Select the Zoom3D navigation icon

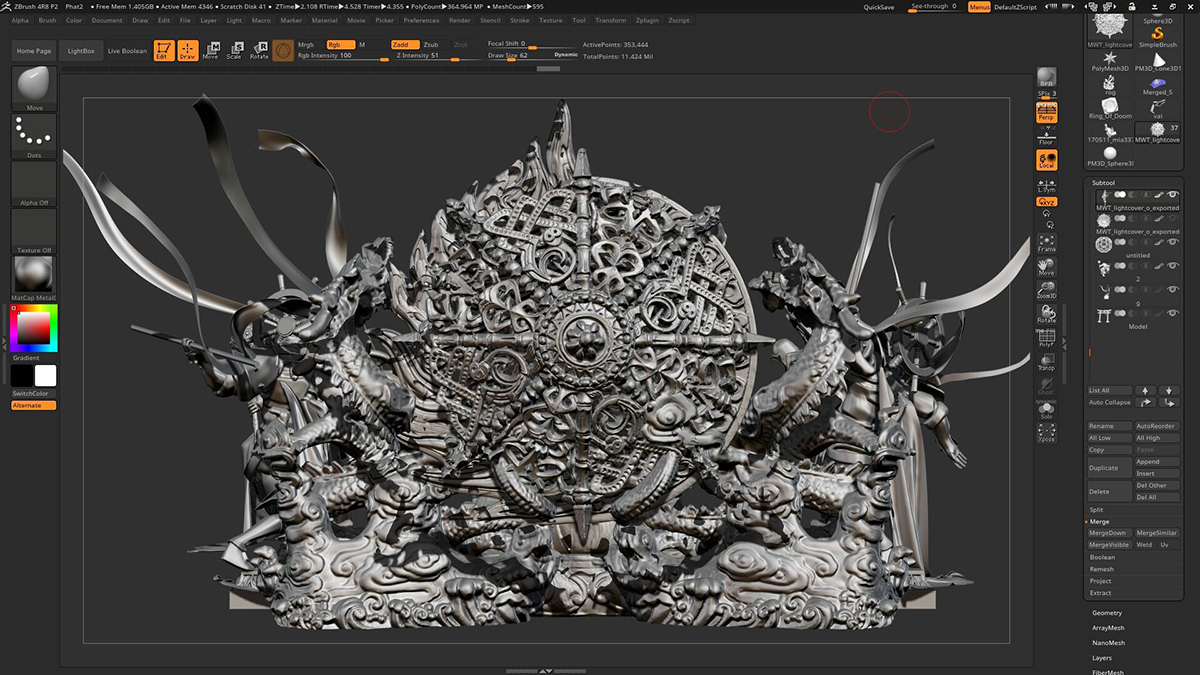pos(1046,291)
